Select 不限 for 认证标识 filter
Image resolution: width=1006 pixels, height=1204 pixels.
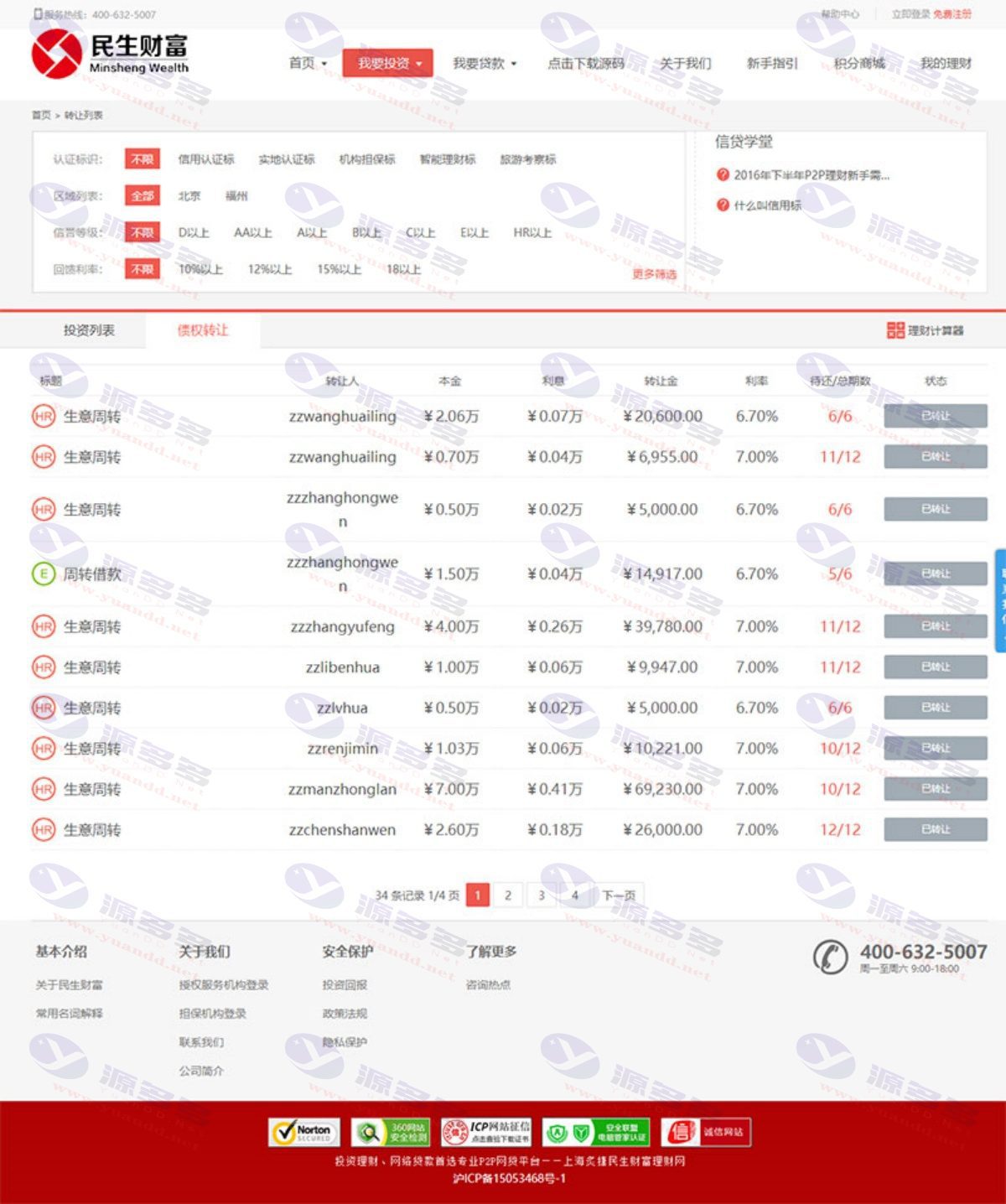[x=142, y=159]
